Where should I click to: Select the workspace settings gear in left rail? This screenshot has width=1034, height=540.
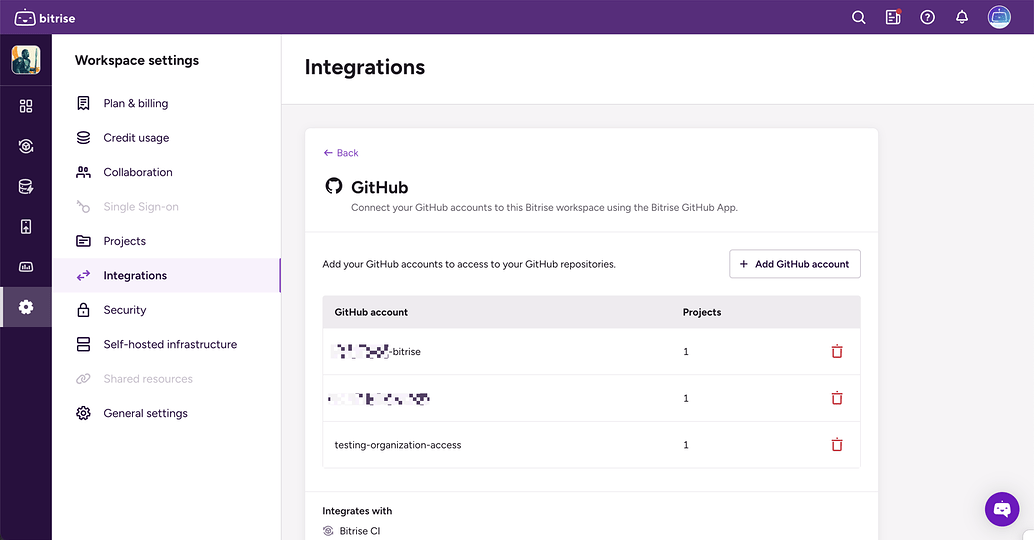pos(26,307)
